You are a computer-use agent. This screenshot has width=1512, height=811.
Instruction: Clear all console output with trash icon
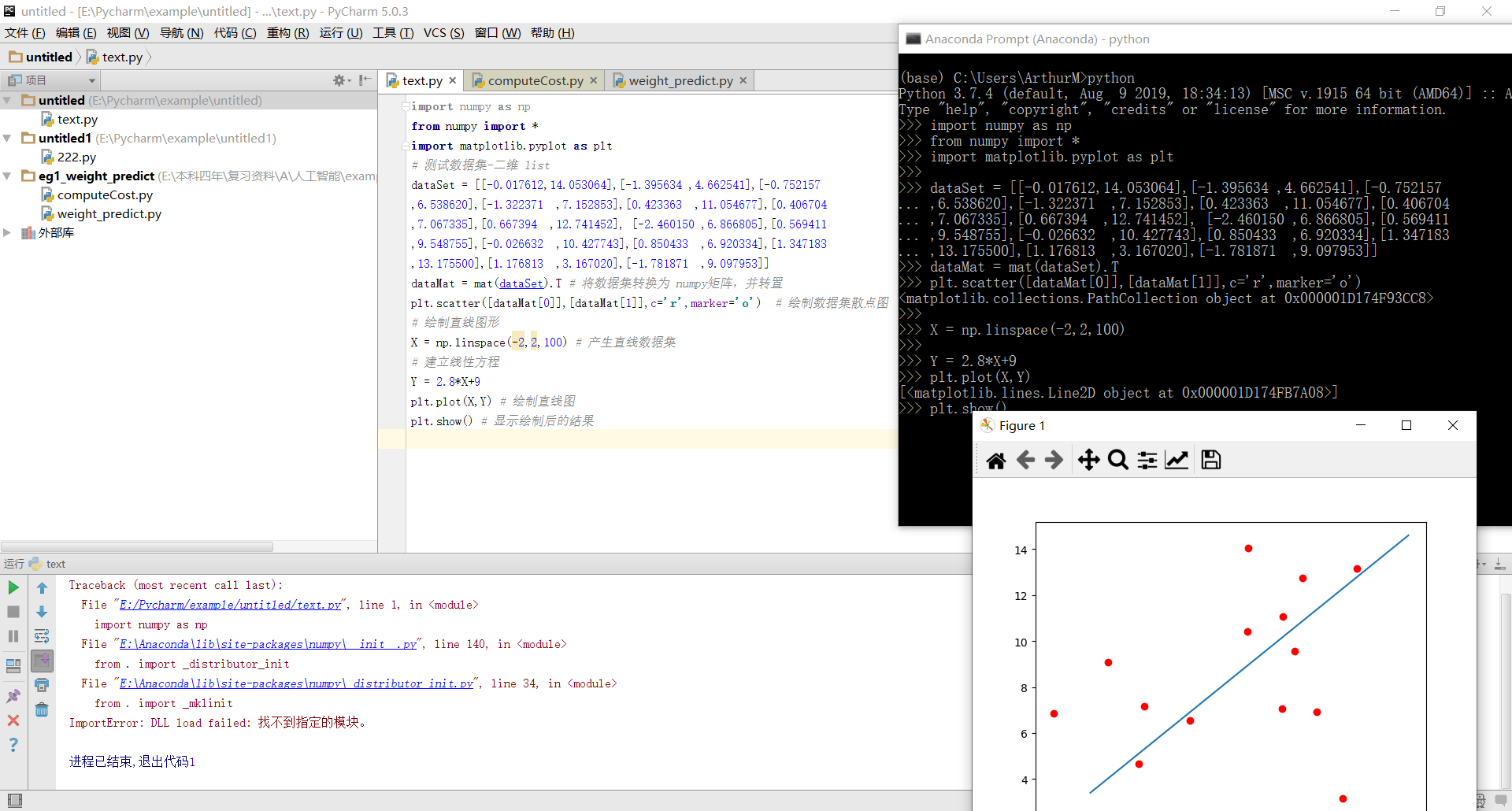coord(42,709)
